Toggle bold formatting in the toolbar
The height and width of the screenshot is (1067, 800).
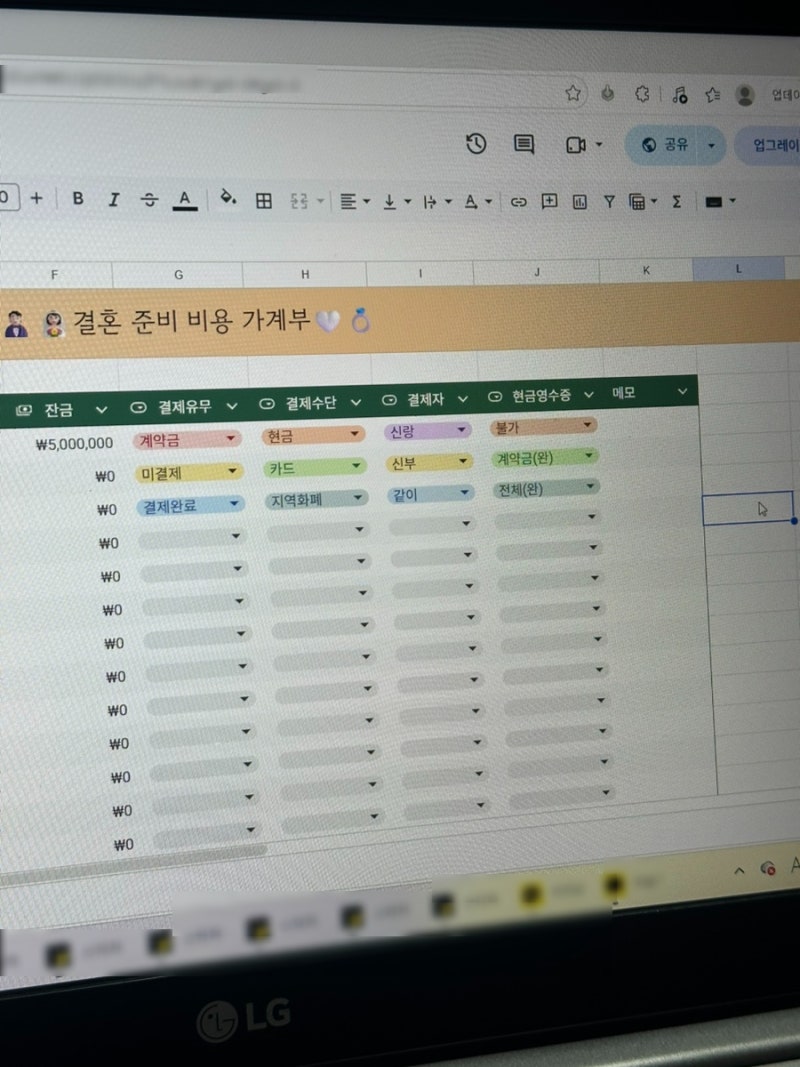pyautogui.click(x=78, y=199)
